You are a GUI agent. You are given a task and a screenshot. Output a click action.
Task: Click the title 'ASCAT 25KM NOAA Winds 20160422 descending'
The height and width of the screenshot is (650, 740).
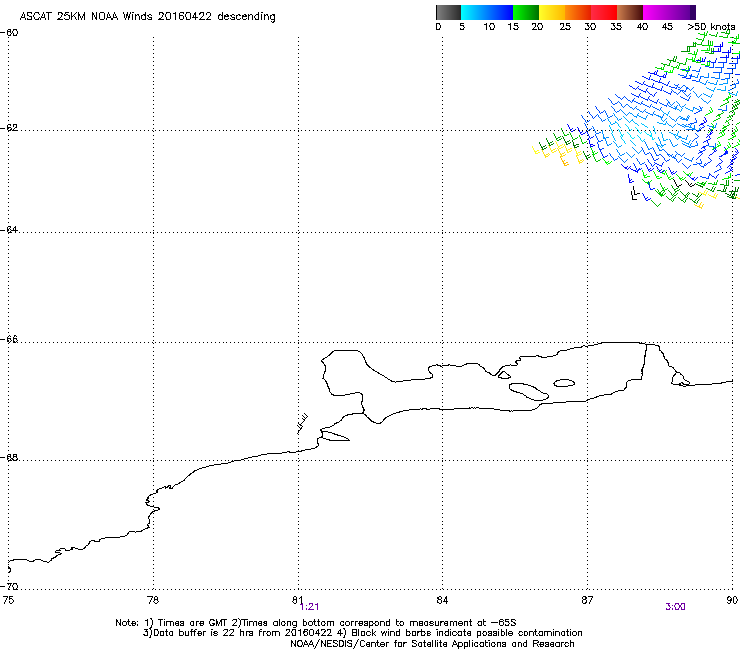pos(147,17)
